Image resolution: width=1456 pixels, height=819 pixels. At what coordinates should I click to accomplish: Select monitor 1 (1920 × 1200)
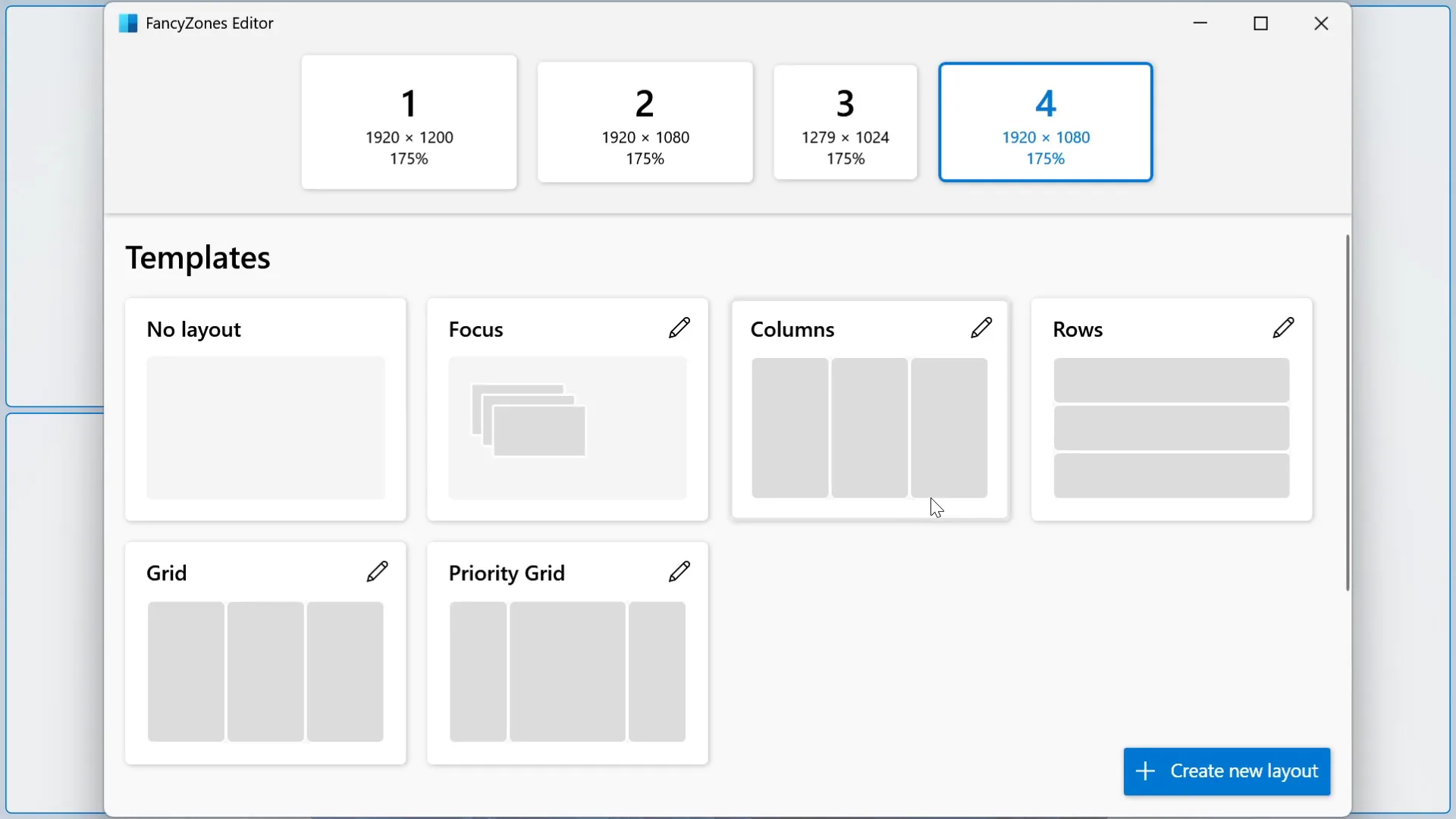pyautogui.click(x=409, y=122)
